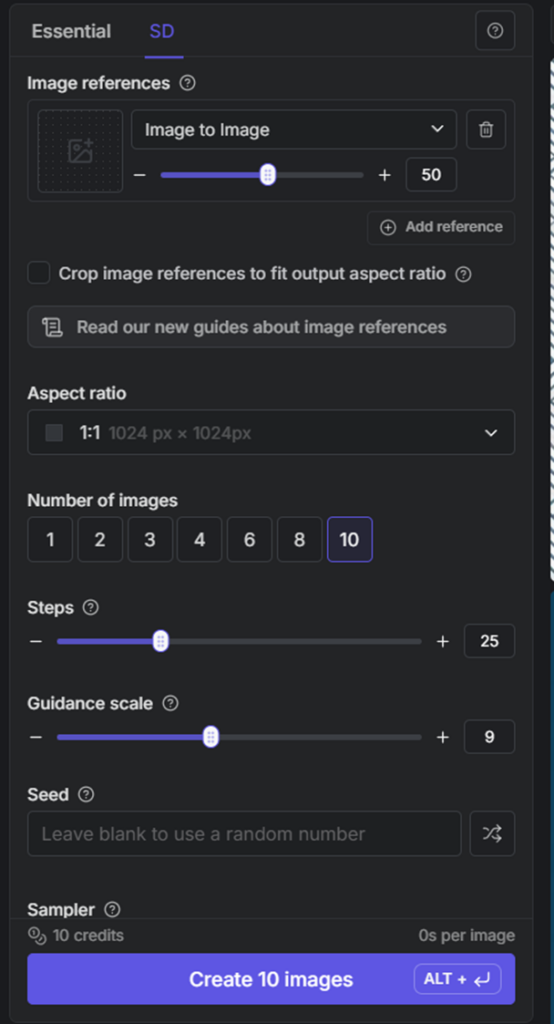This screenshot has width=554, height=1024.
Task: Select the SD tab
Action: 162,31
